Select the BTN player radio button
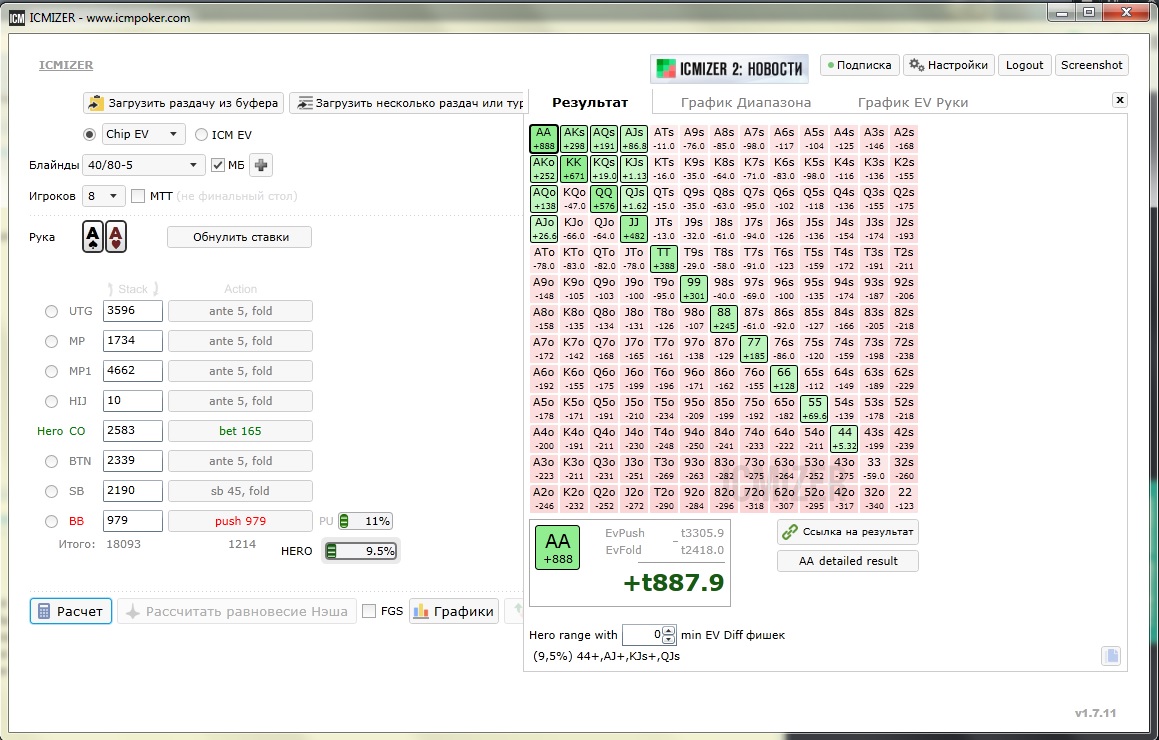The height and width of the screenshot is (740, 1159). (51, 461)
